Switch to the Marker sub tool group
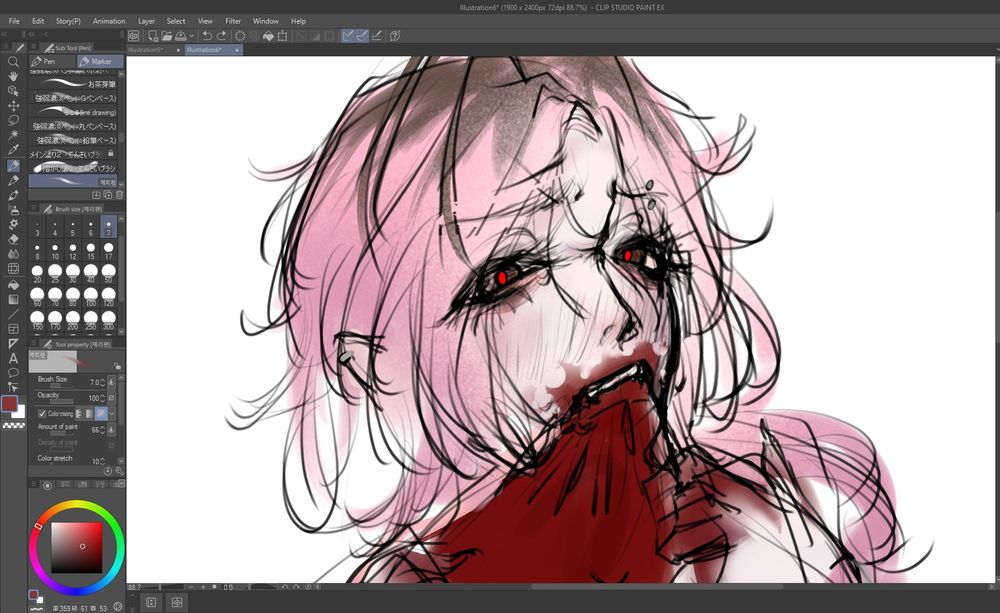Screen dimensions: 1000x613 [100, 61]
